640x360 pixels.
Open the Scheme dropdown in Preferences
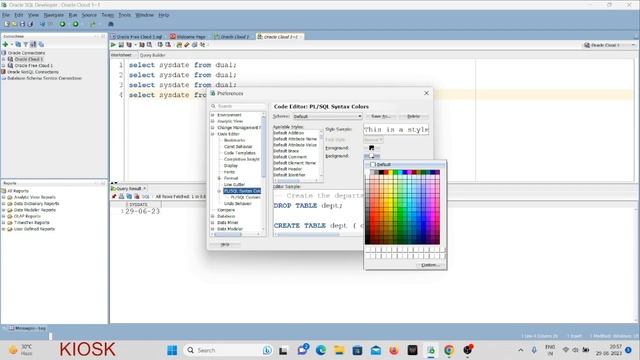pyautogui.click(x=327, y=116)
